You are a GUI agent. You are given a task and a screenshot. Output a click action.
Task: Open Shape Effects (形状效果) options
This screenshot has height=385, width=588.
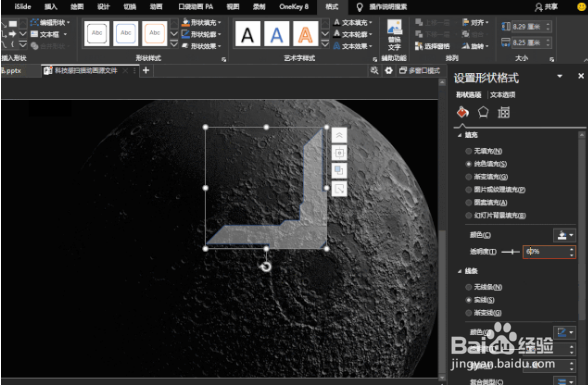coord(201,46)
